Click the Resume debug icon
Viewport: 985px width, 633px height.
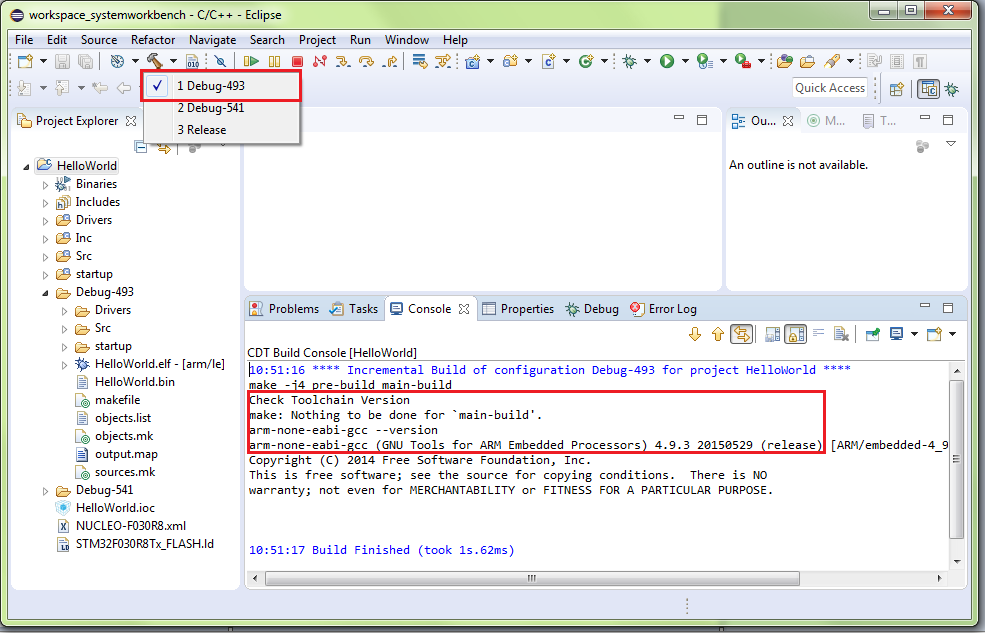tap(251, 61)
